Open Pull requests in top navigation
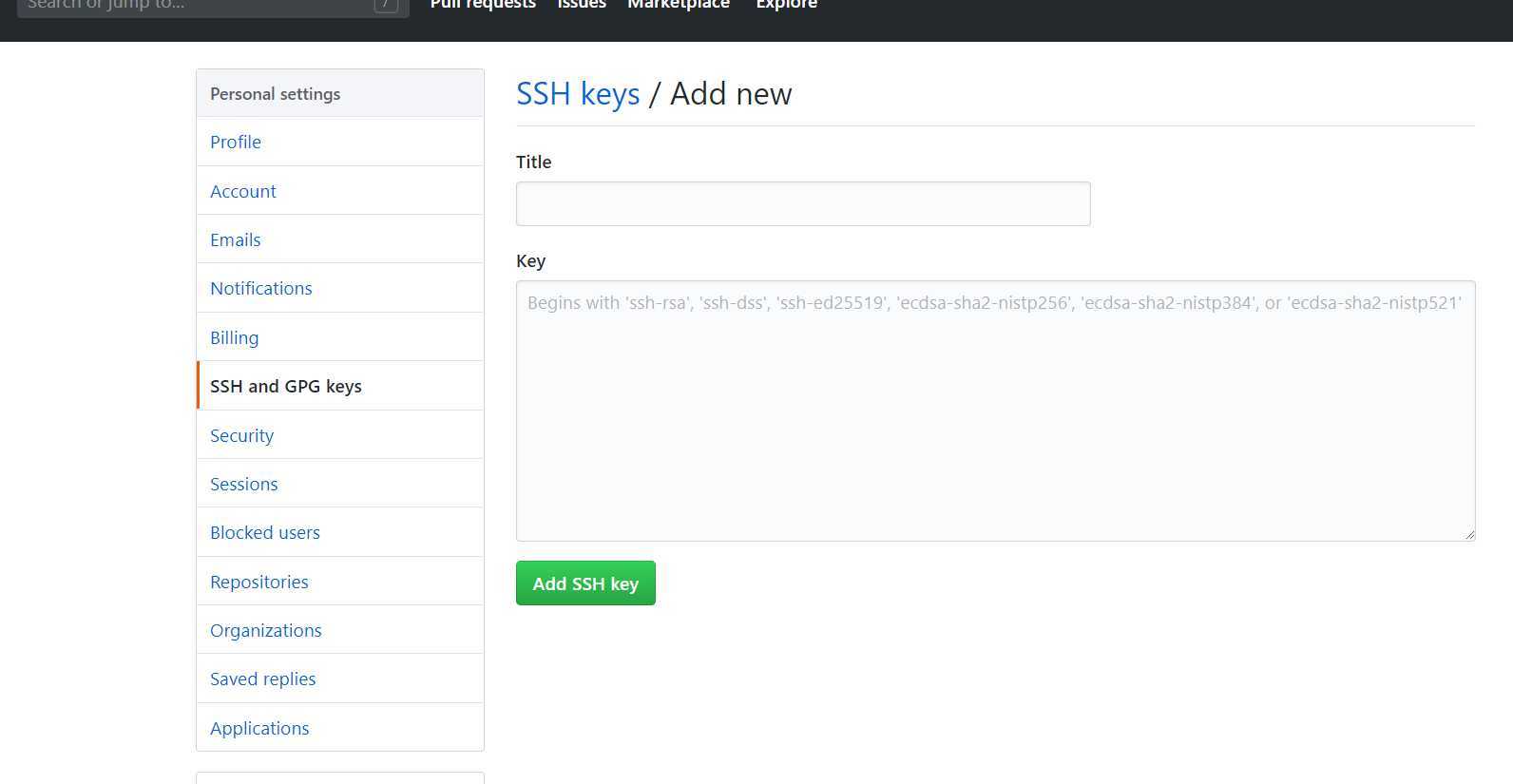This screenshot has height=784, width=1513. (483, 5)
